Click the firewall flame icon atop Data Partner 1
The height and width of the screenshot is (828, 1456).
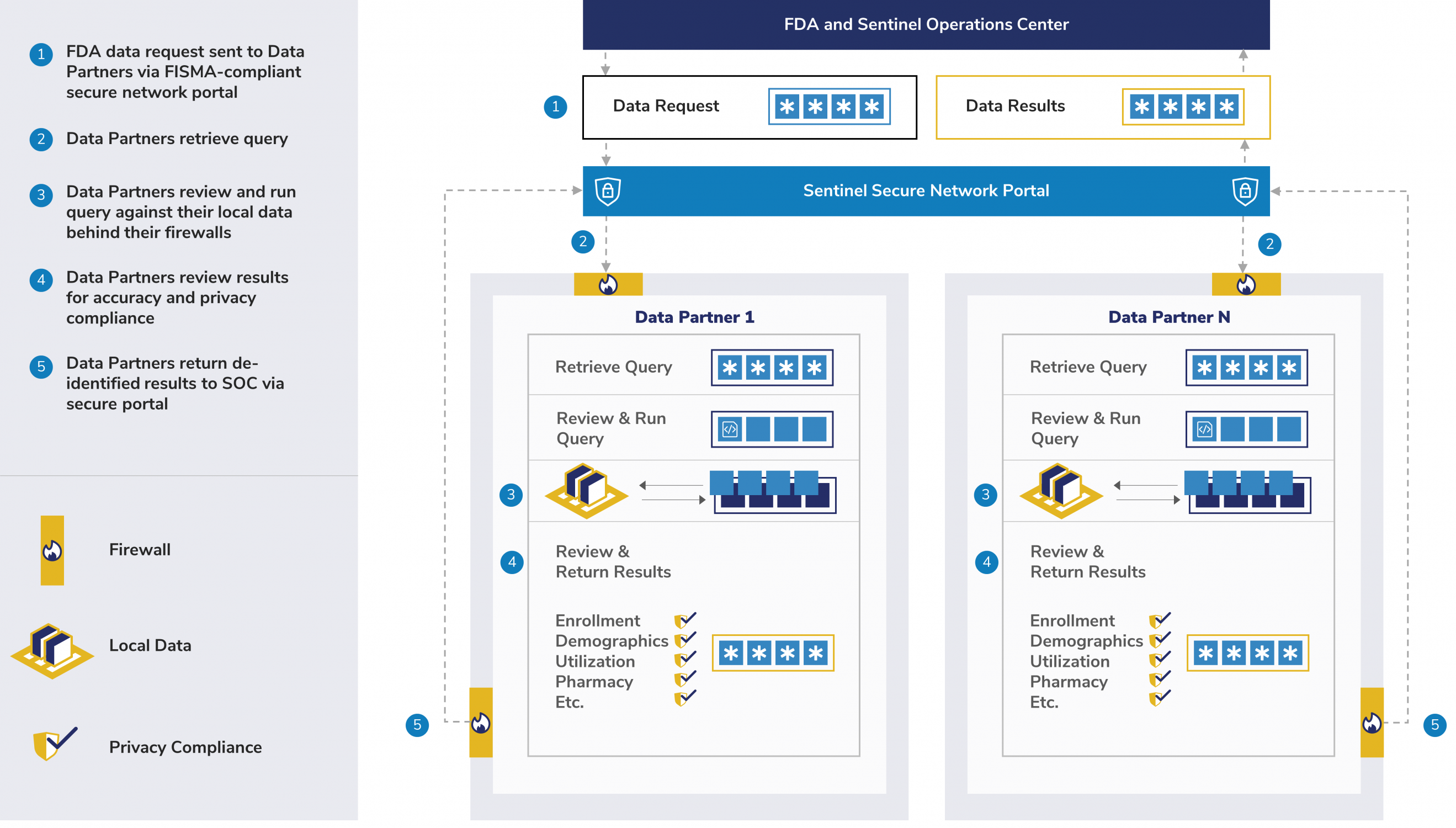coord(608,284)
